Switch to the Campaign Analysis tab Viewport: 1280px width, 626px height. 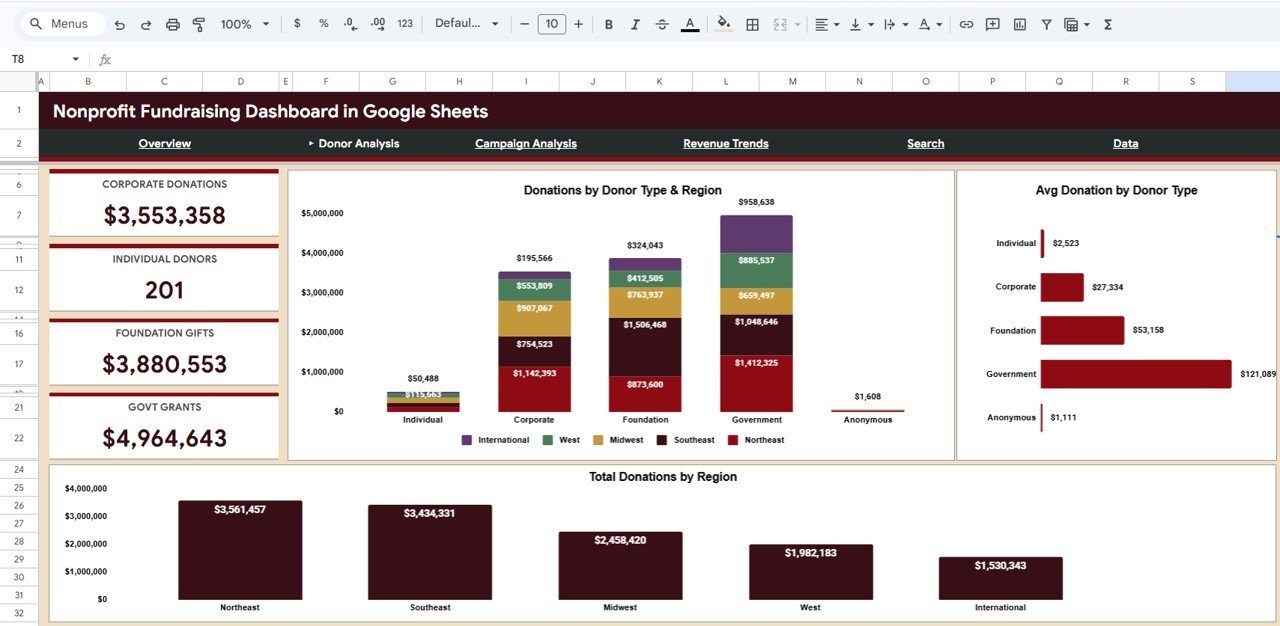click(525, 143)
